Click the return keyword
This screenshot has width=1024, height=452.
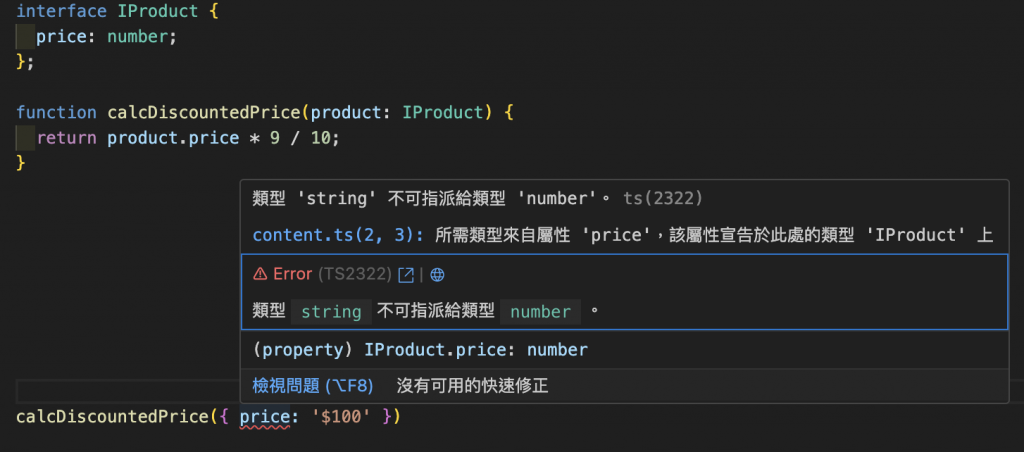click(x=67, y=138)
